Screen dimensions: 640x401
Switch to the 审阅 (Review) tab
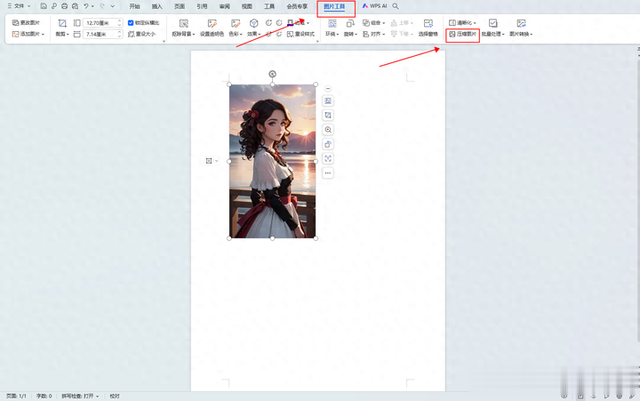pyautogui.click(x=224, y=7)
